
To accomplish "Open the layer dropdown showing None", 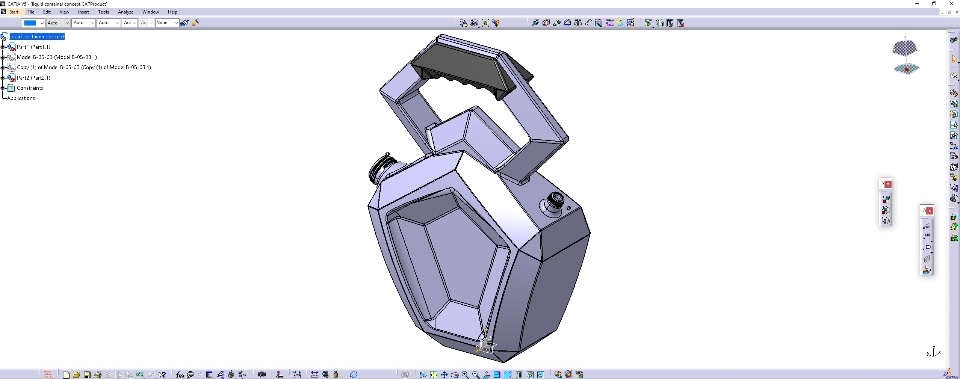I will [167, 23].
